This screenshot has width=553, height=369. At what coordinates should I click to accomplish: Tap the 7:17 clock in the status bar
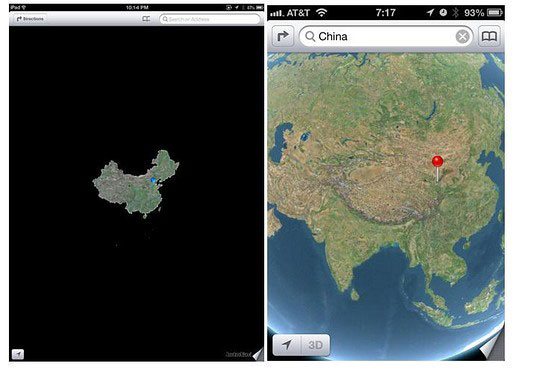coord(385,13)
